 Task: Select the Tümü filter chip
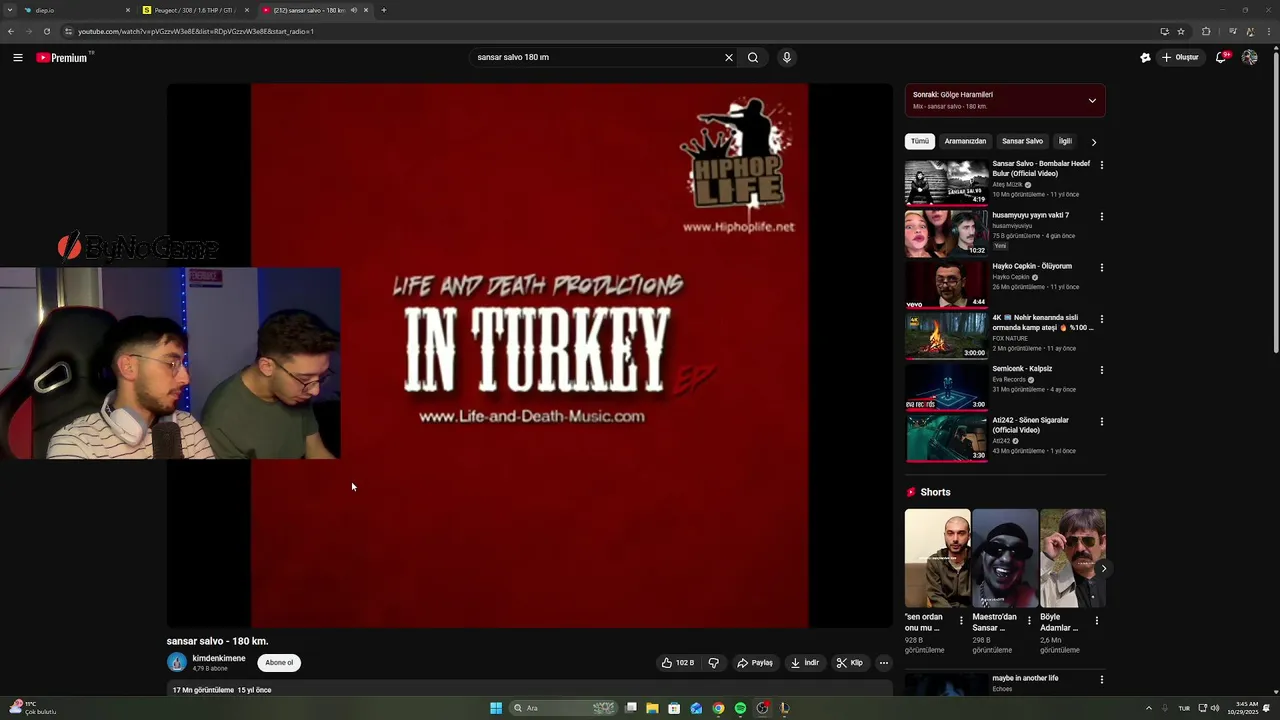click(x=920, y=141)
